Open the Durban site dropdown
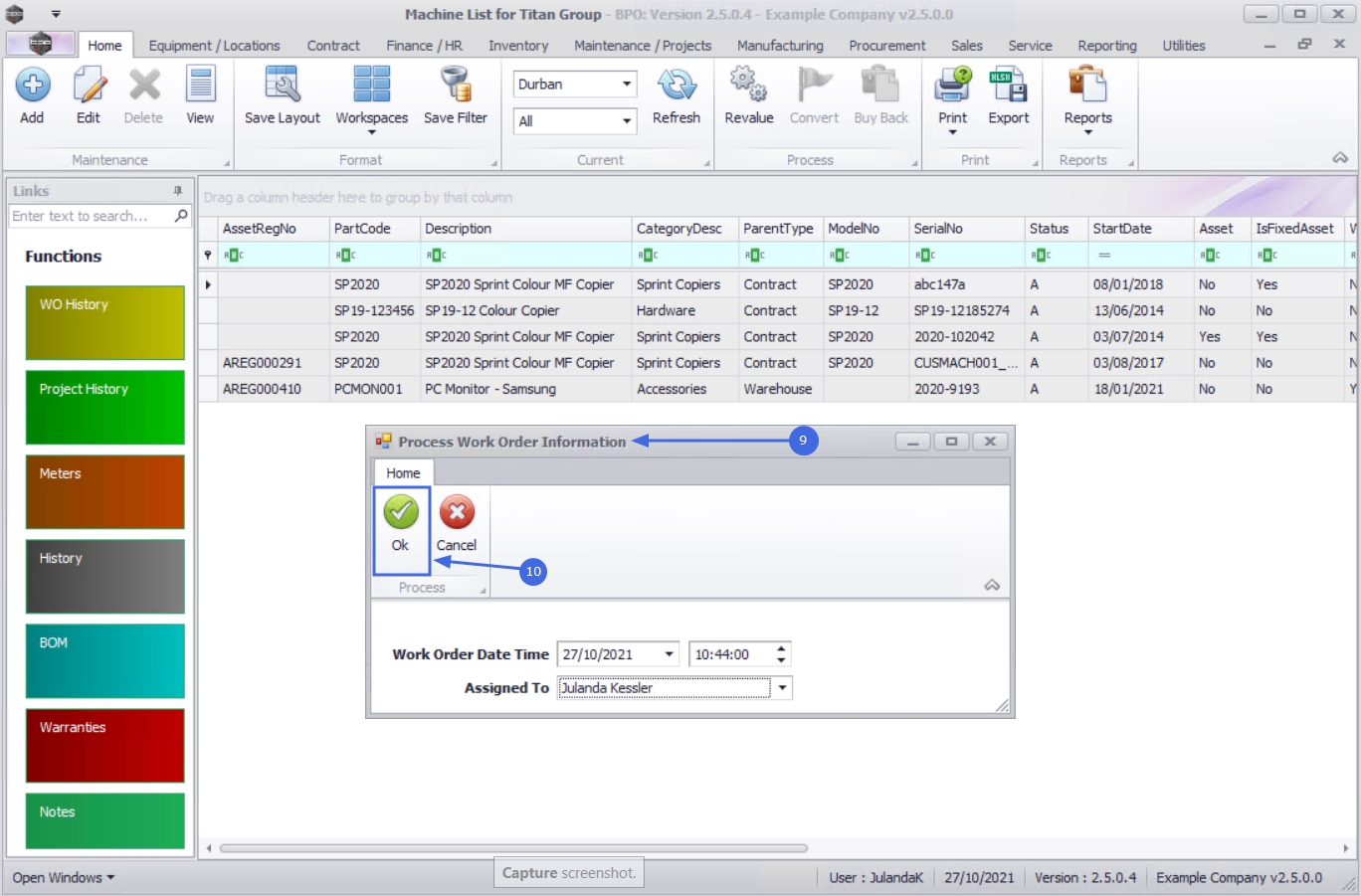This screenshot has height=896, width=1361. pos(627,85)
